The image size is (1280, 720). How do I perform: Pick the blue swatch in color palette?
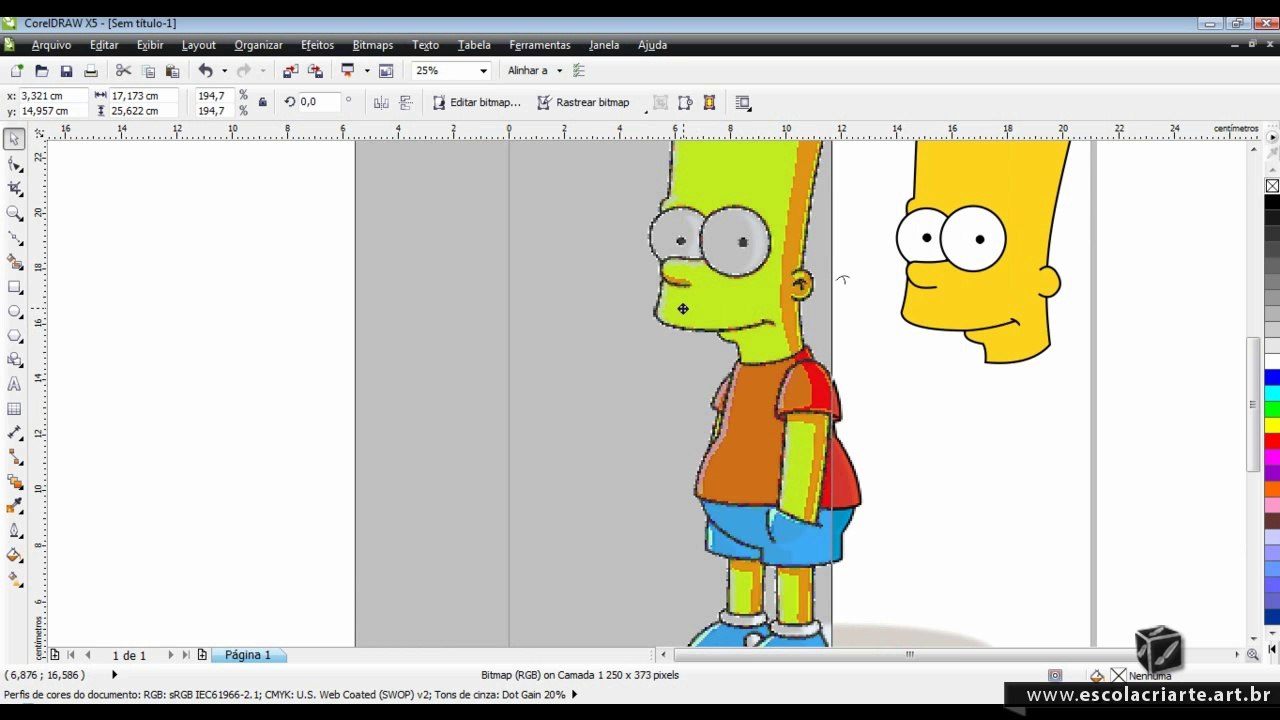tap(1272, 376)
